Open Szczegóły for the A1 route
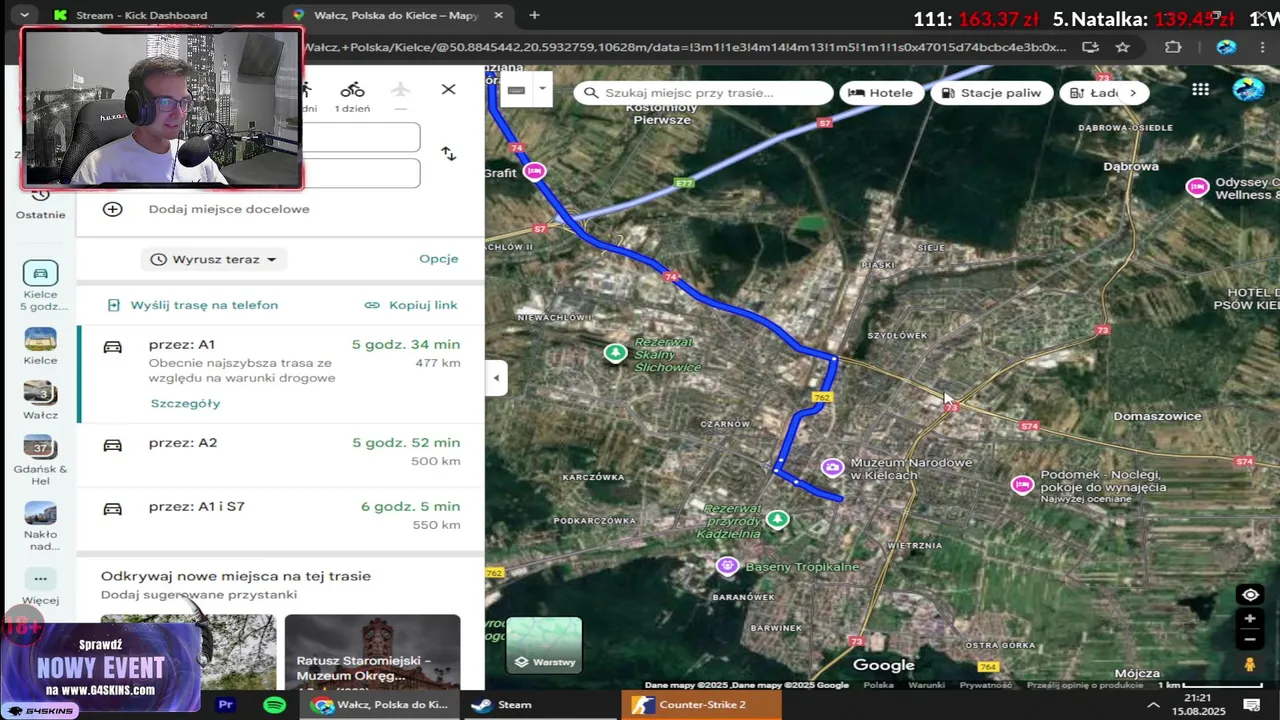Screen dimensions: 1280x720 [185, 403]
